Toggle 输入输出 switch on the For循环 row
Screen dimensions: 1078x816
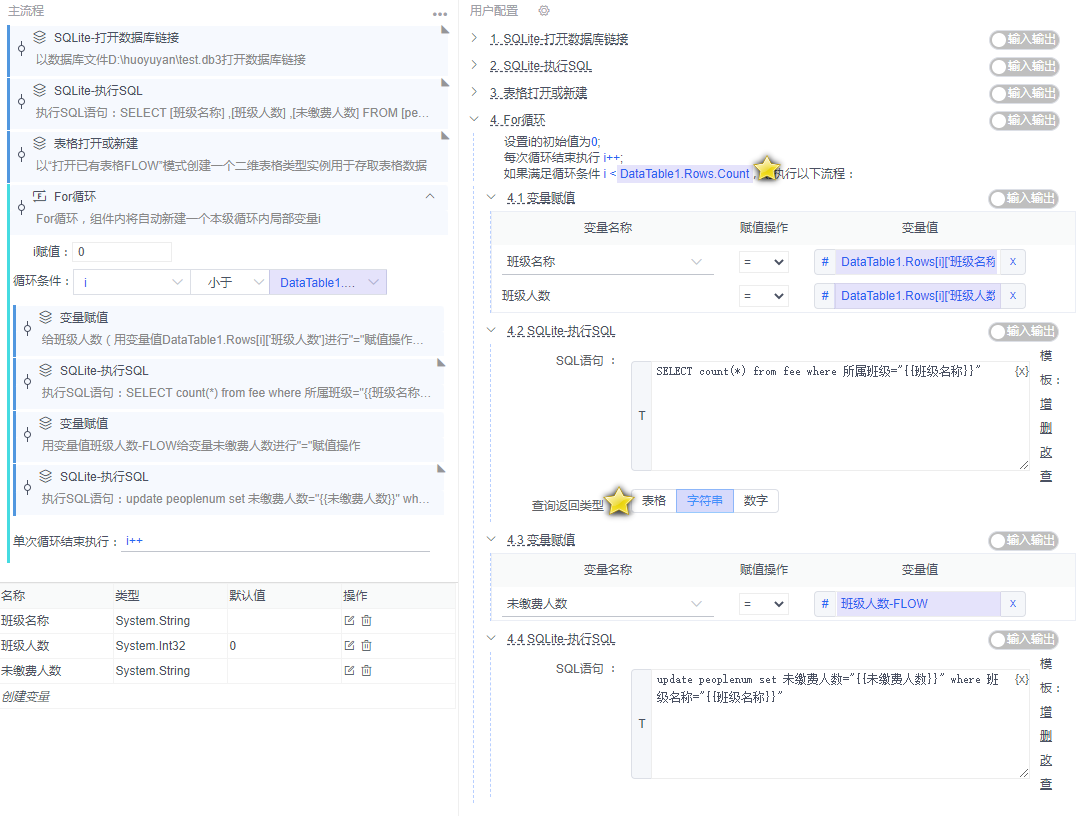(x=1024, y=120)
